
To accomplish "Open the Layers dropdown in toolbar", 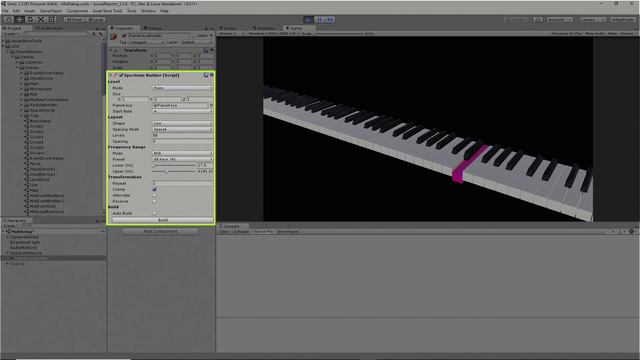I will coord(593,20).
